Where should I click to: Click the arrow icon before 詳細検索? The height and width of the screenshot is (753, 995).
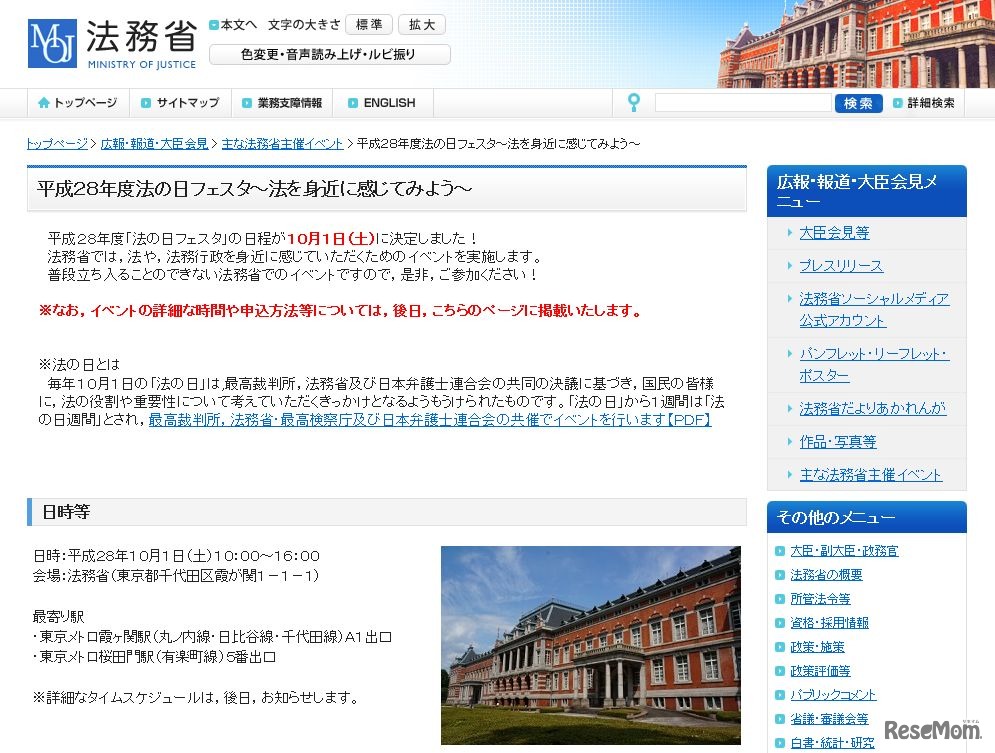coord(899,102)
